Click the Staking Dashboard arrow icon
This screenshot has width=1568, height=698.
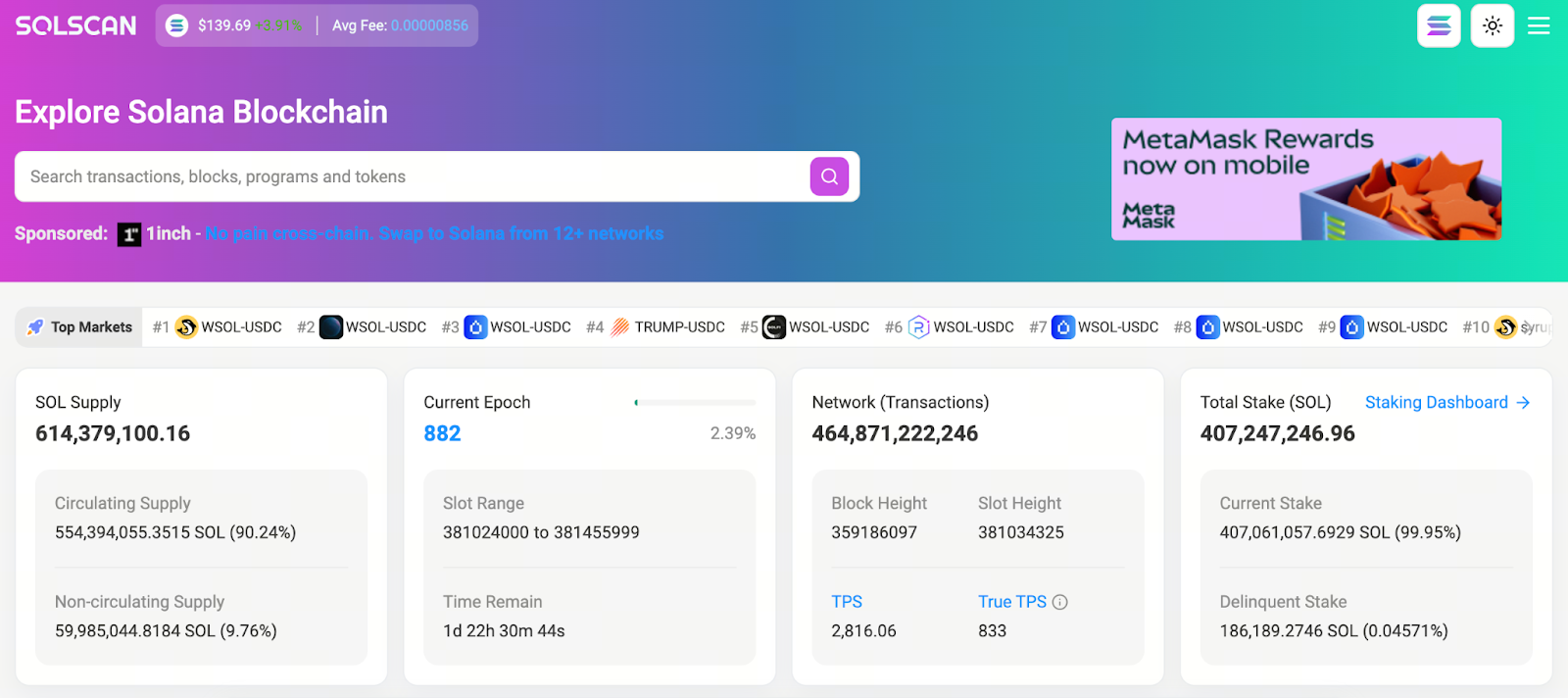1523,403
